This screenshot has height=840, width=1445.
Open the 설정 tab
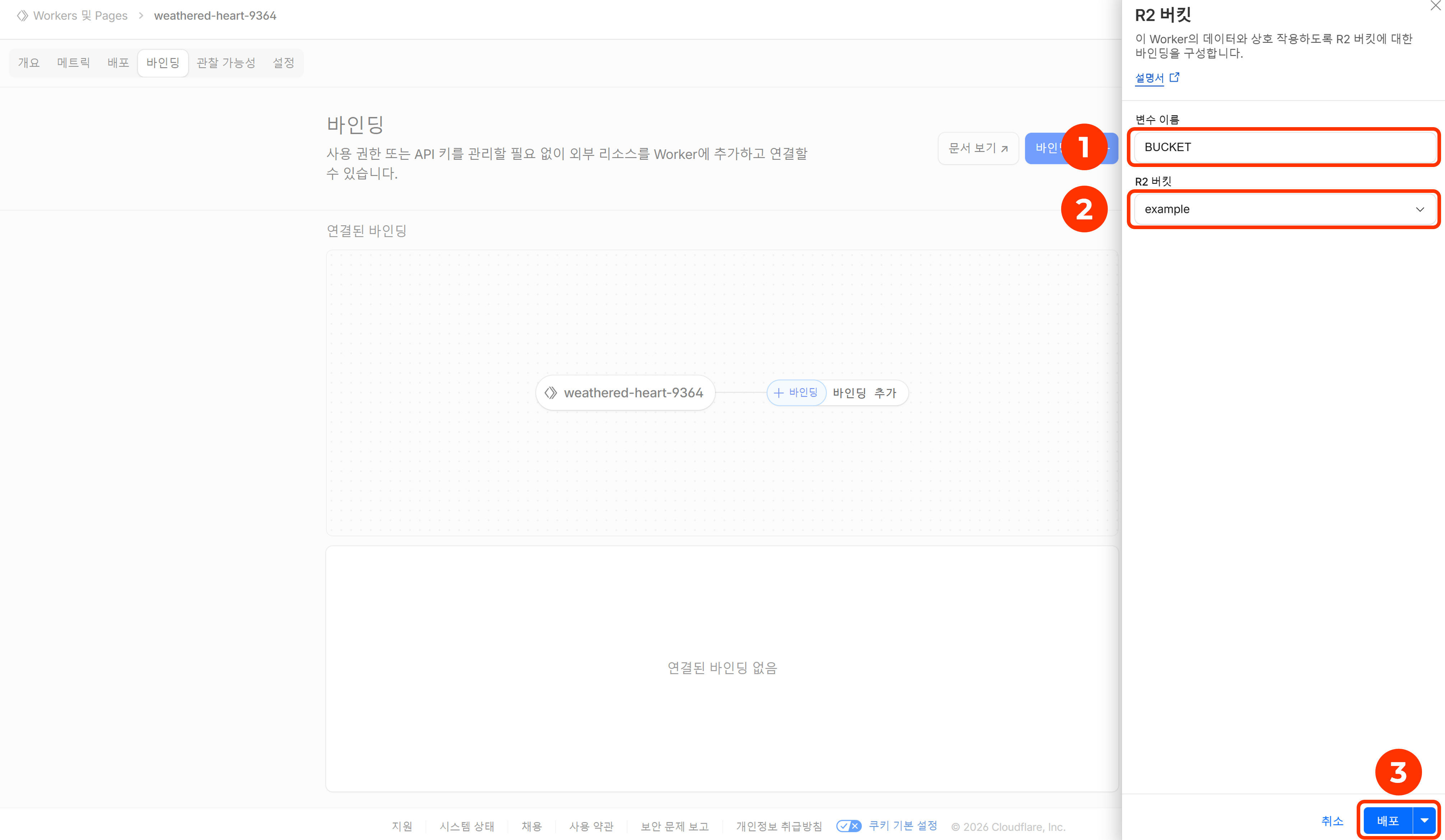pyautogui.click(x=283, y=62)
